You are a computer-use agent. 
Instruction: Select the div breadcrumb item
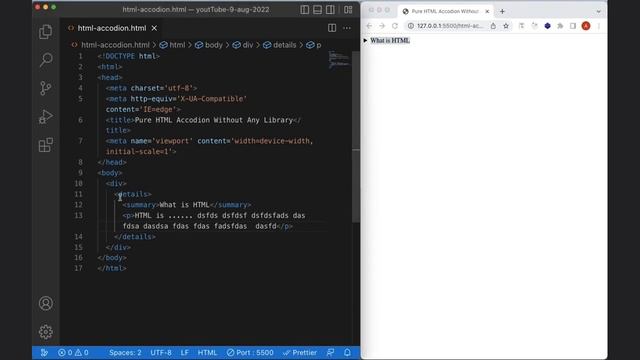point(243,45)
